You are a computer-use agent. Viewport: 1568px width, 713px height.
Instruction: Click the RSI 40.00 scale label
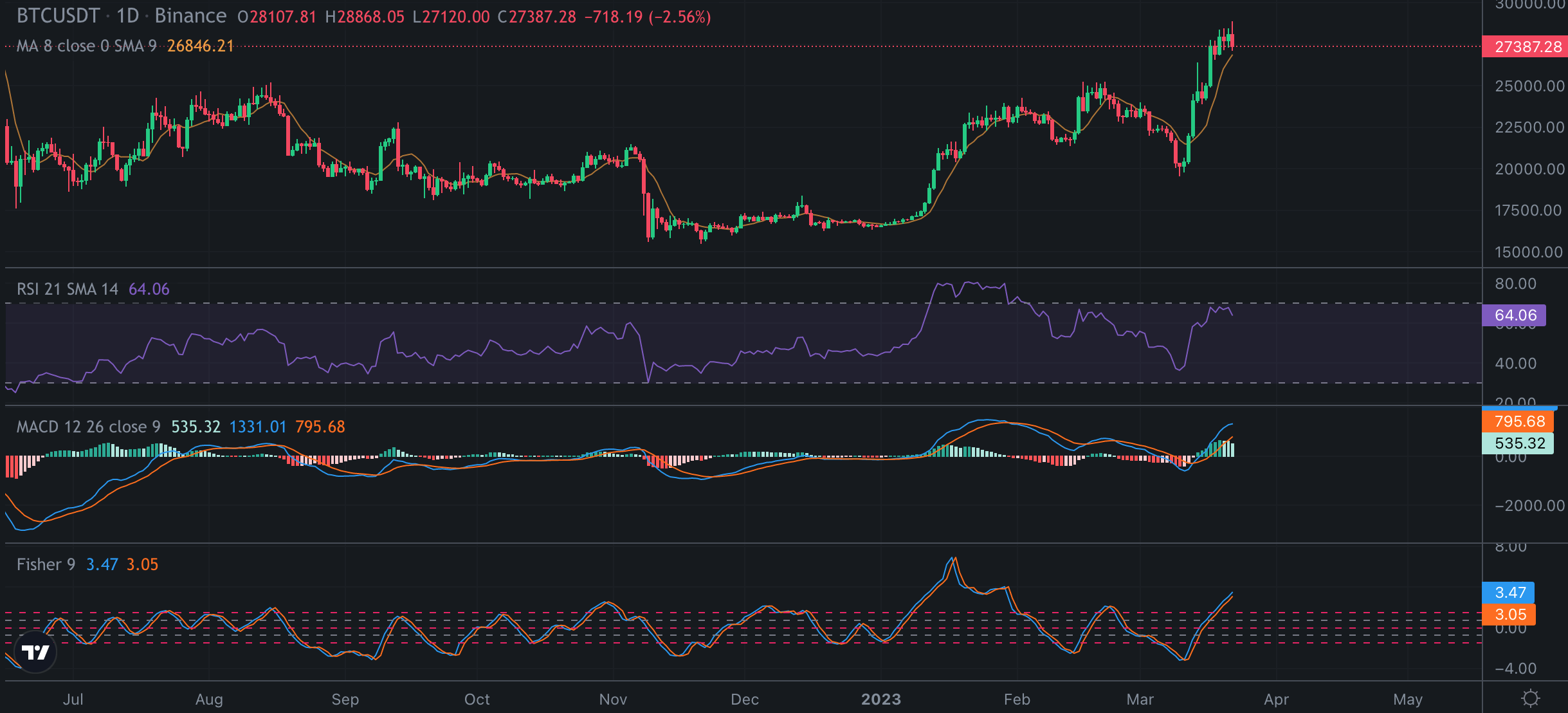[1516, 364]
